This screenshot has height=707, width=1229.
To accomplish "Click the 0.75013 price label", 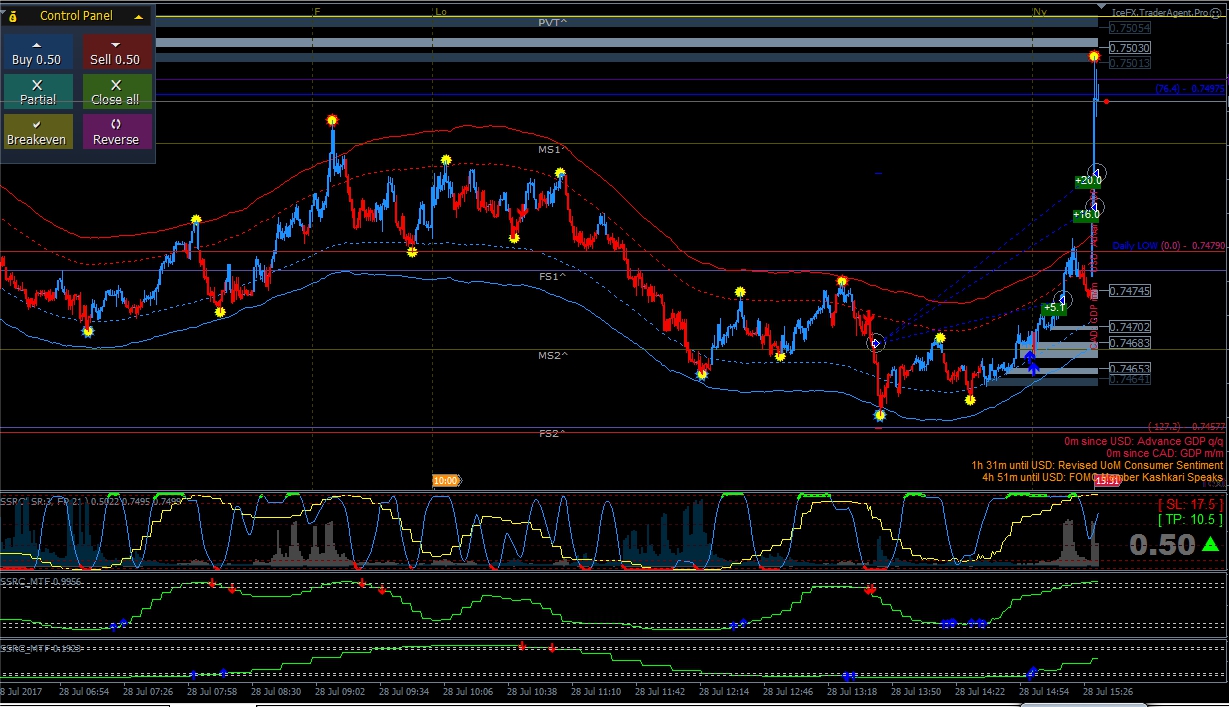I will 1130,64.
